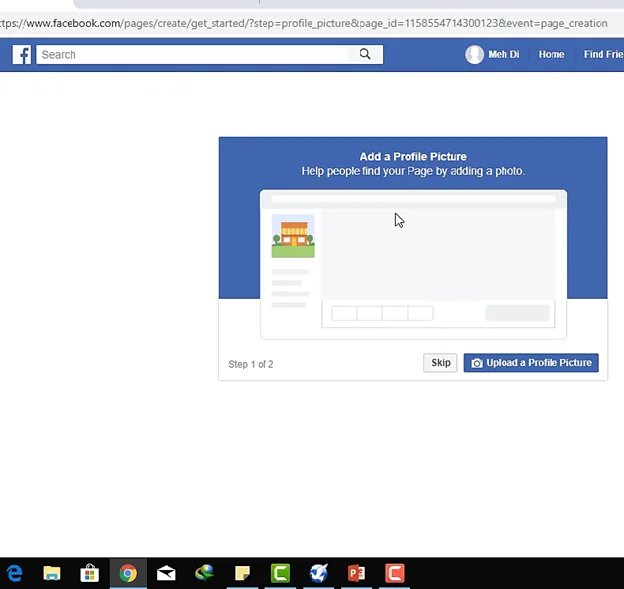The height and width of the screenshot is (589, 624).
Task: Open the Meh Di profile avatar
Action: 474,55
